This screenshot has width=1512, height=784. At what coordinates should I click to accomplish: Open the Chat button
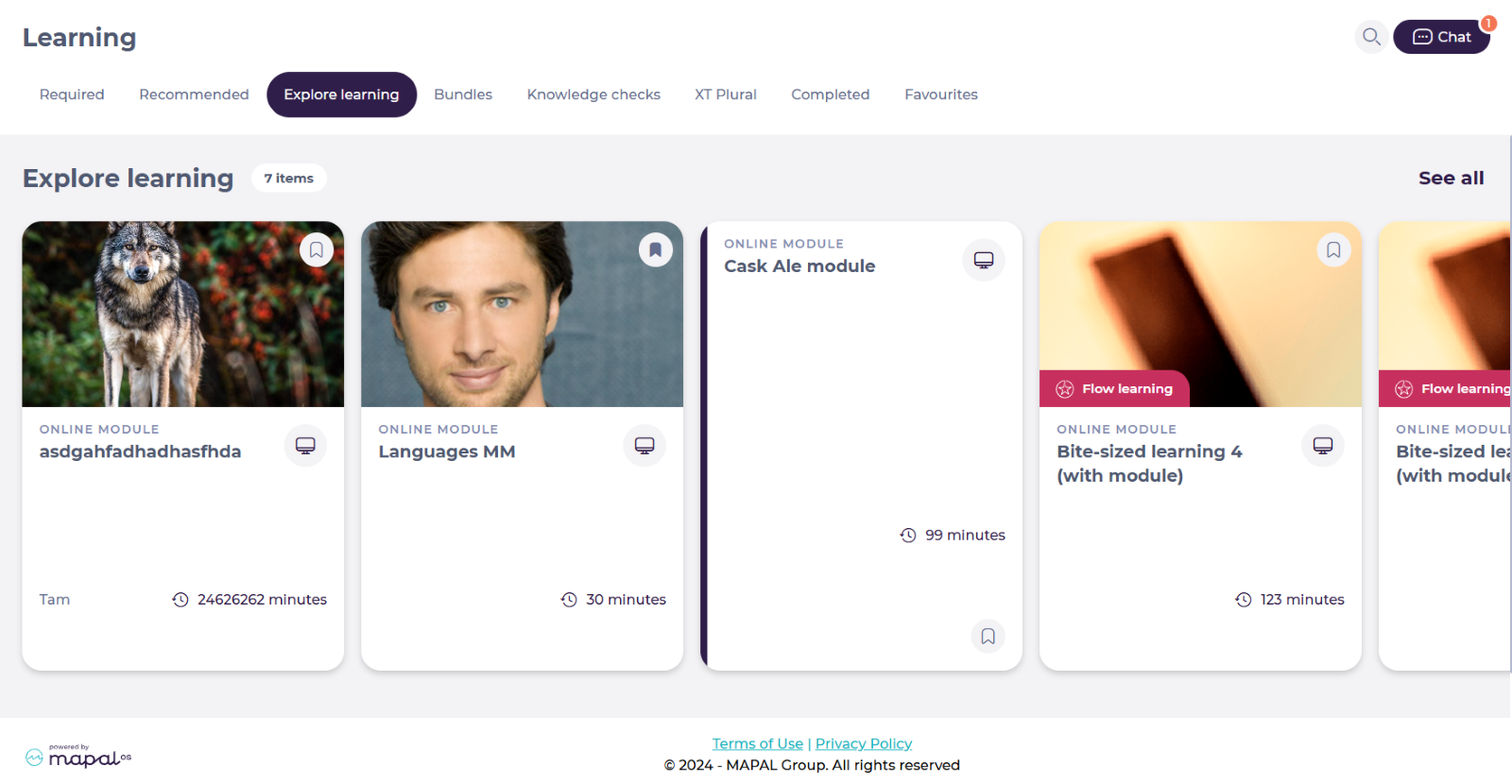coord(1441,37)
